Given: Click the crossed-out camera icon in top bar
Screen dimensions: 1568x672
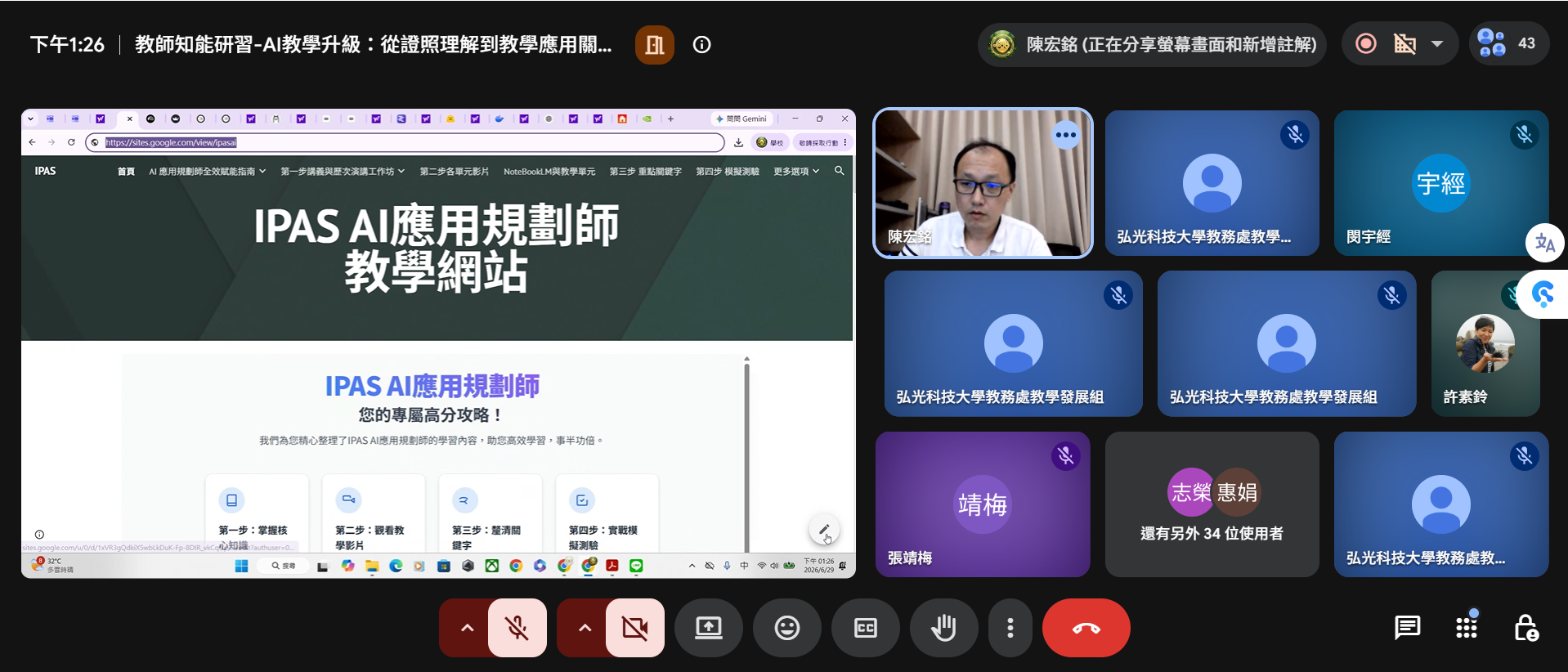Looking at the screenshot, I should pyautogui.click(x=1404, y=44).
